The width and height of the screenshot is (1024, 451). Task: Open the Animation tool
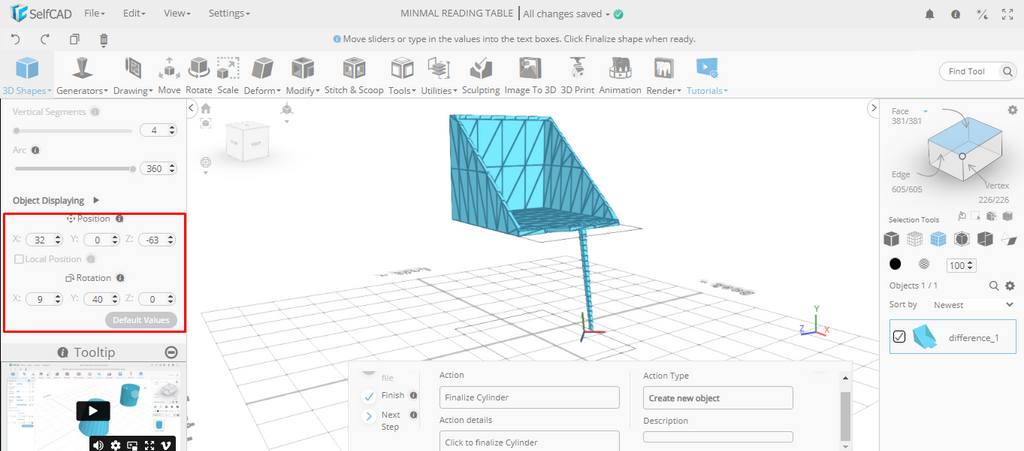click(620, 74)
